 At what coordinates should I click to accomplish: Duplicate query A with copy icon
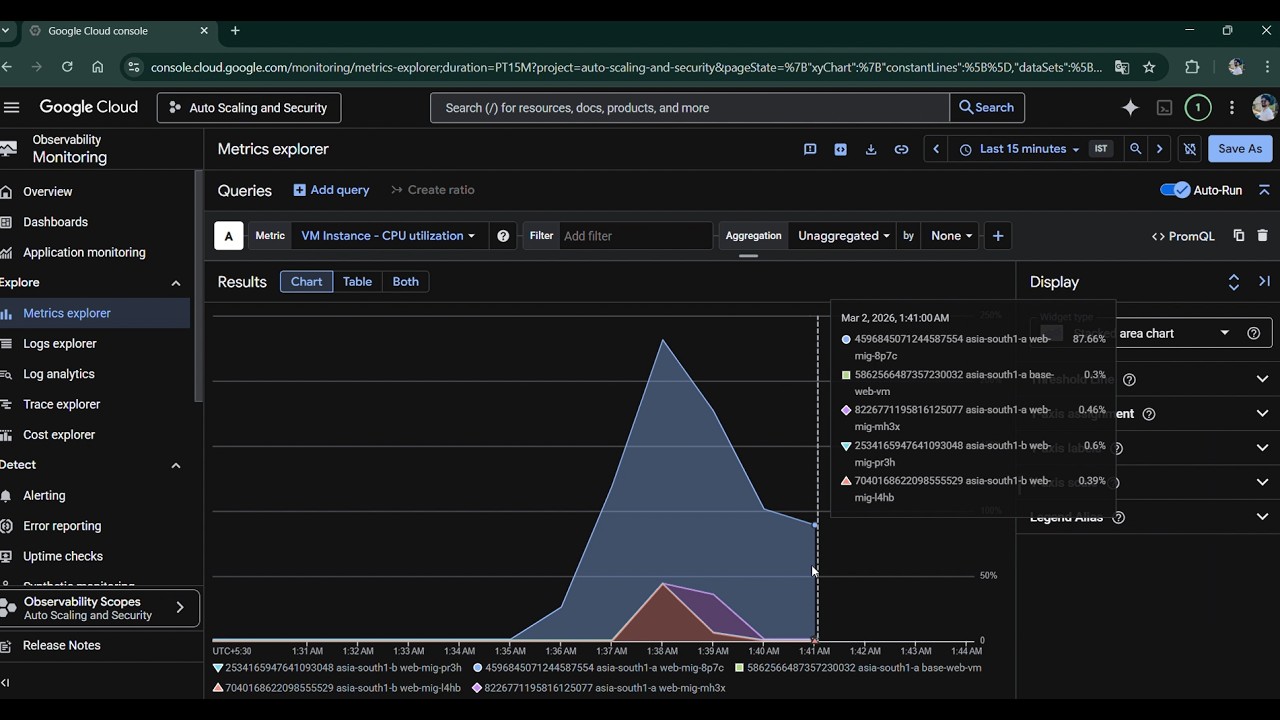(1238, 236)
